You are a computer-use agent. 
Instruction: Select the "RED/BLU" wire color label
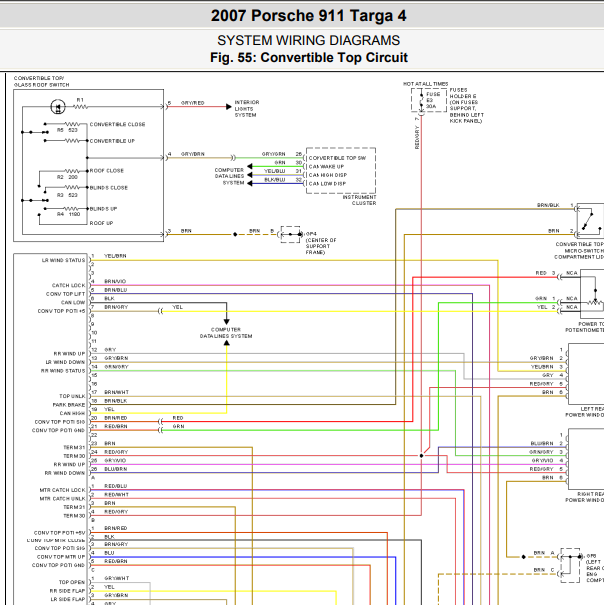115,486
